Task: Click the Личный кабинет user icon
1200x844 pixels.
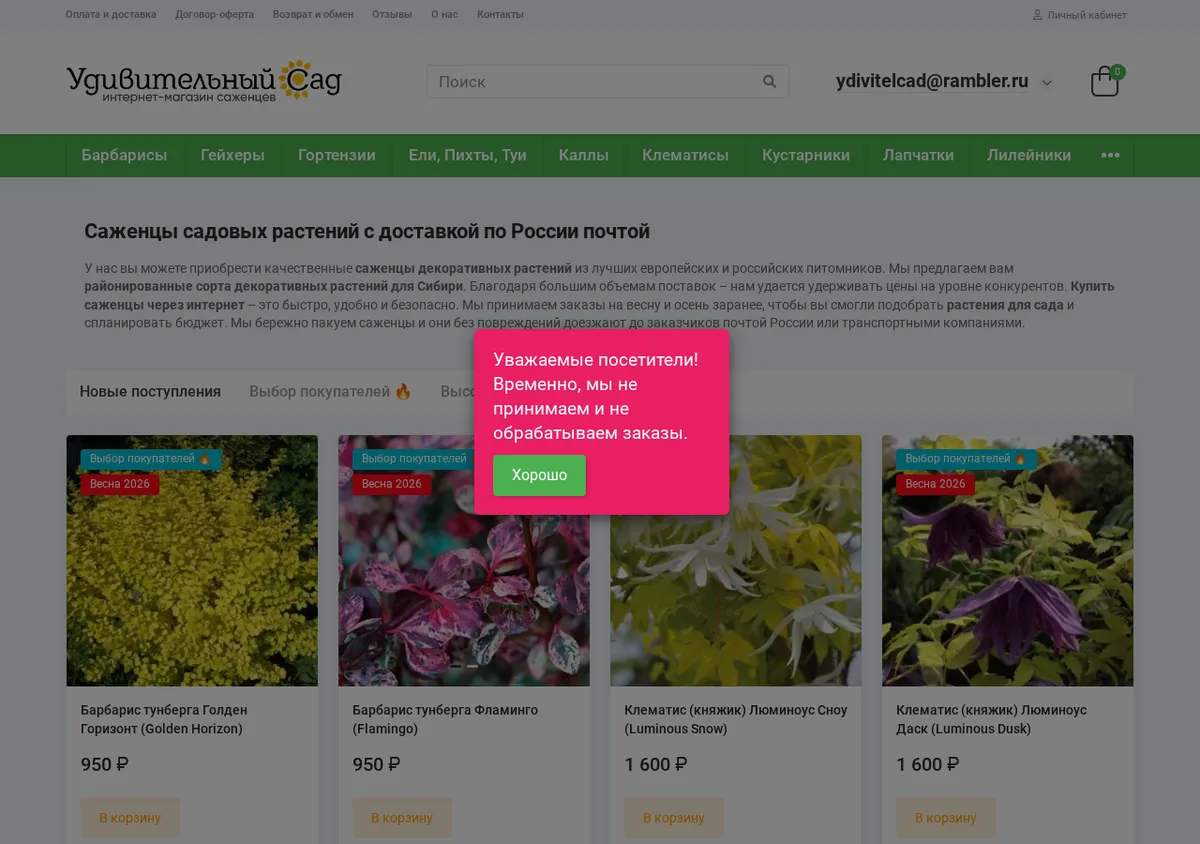Action: 1037,15
